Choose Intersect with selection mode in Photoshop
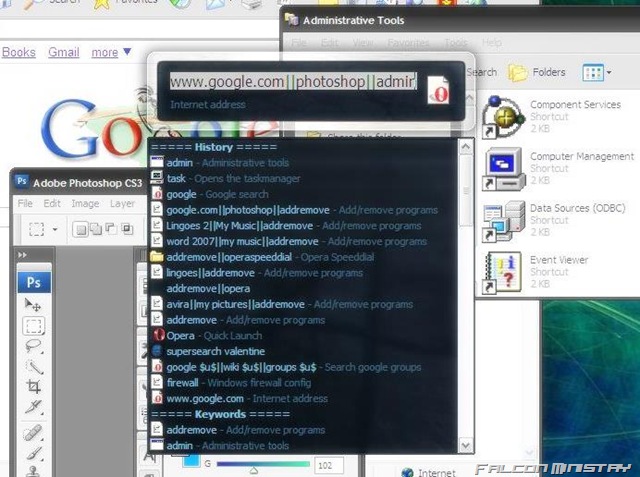 pyautogui.click(x=127, y=229)
